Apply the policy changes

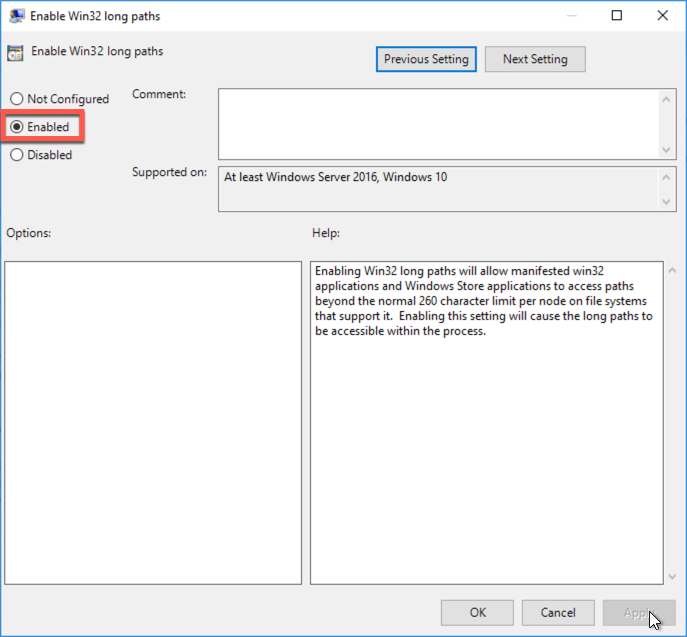tap(639, 612)
